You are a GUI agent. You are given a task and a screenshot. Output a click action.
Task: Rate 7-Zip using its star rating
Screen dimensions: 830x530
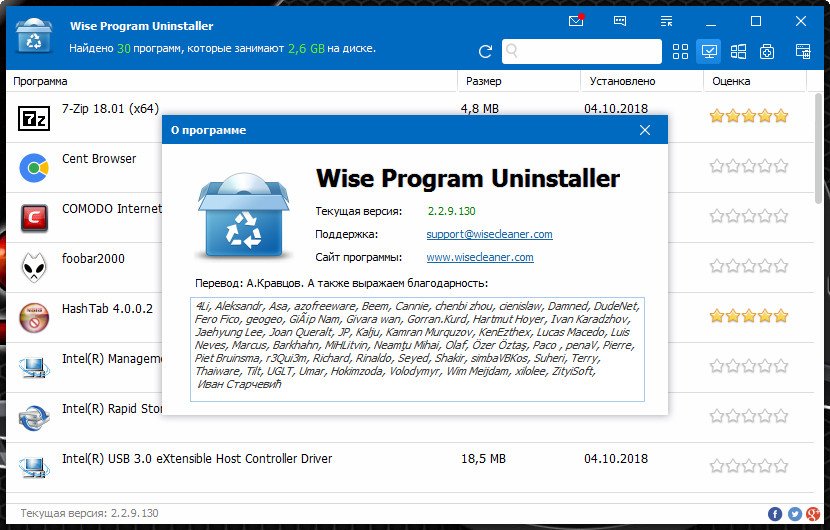coord(748,116)
